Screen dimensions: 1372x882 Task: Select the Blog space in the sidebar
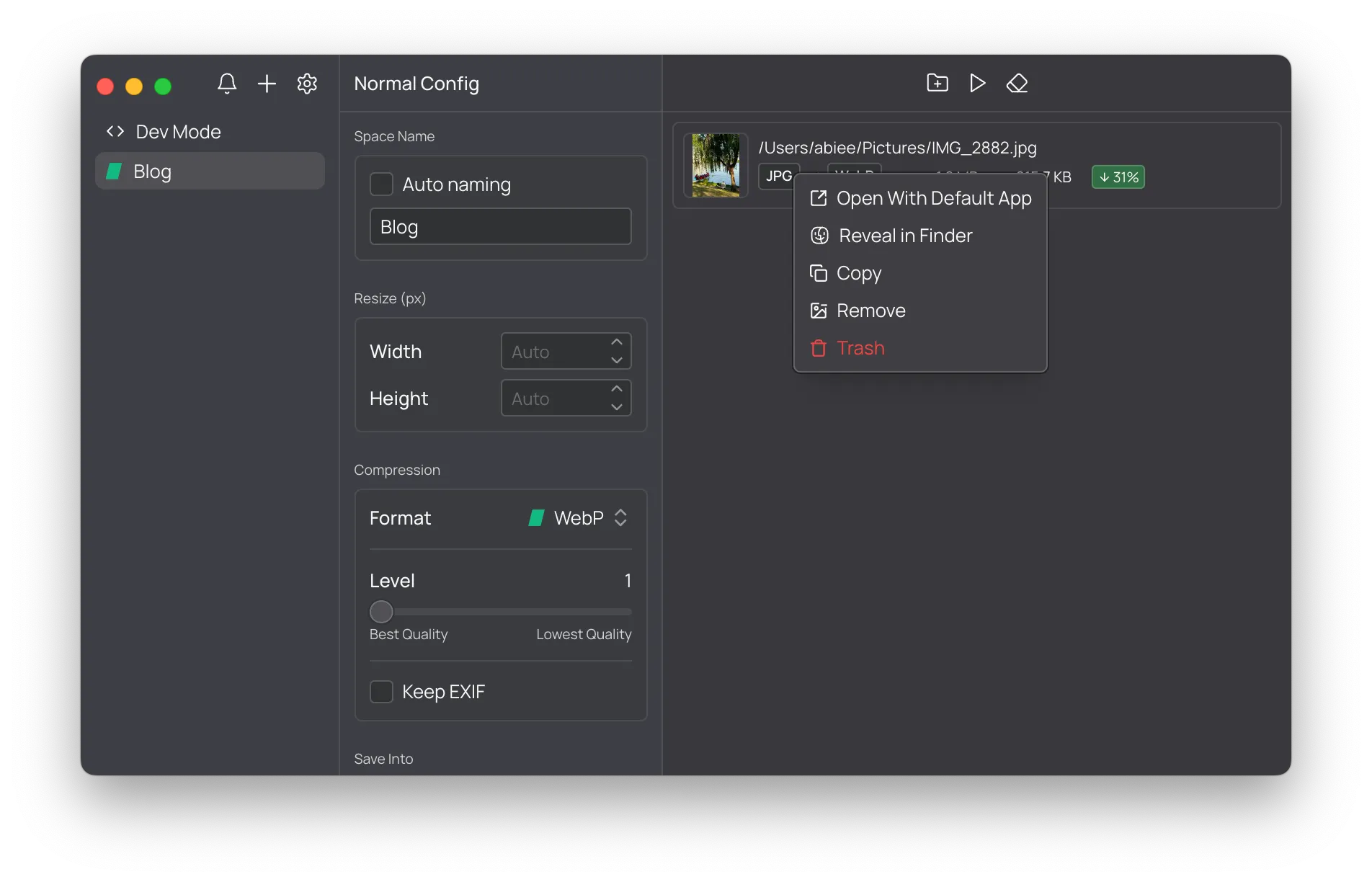210,171
